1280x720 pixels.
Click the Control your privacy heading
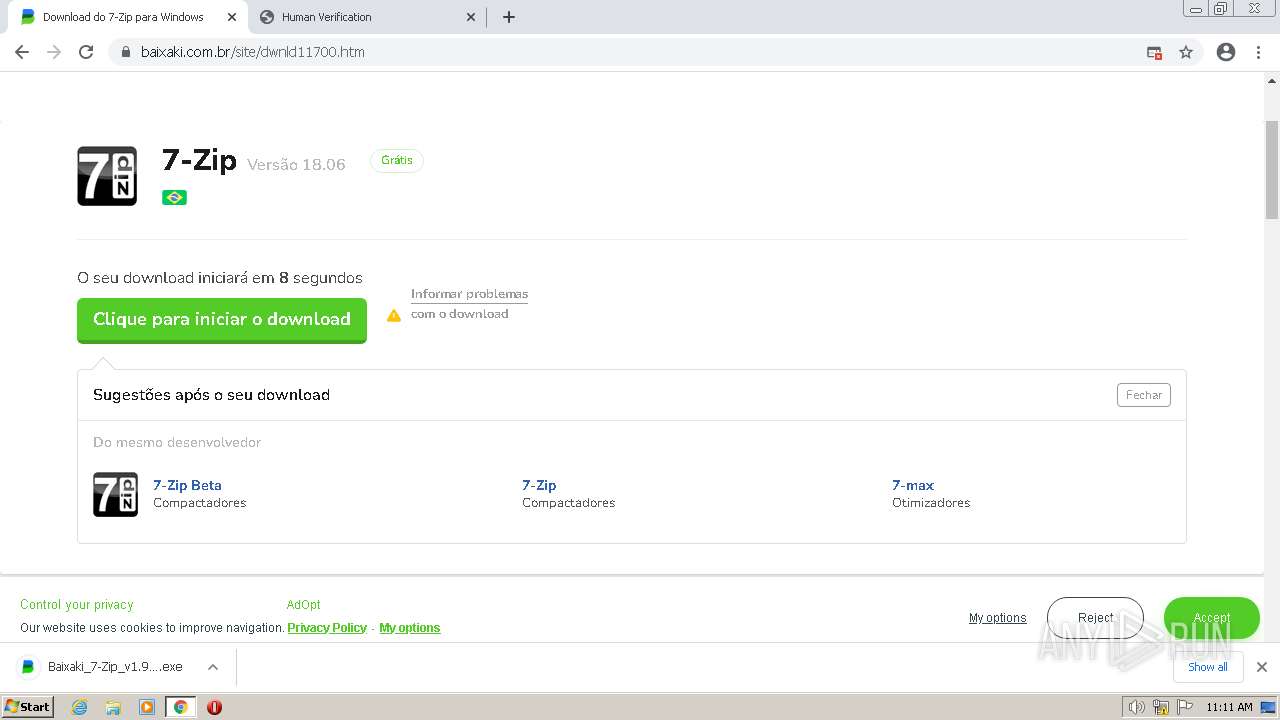click(x=77, y=605)
